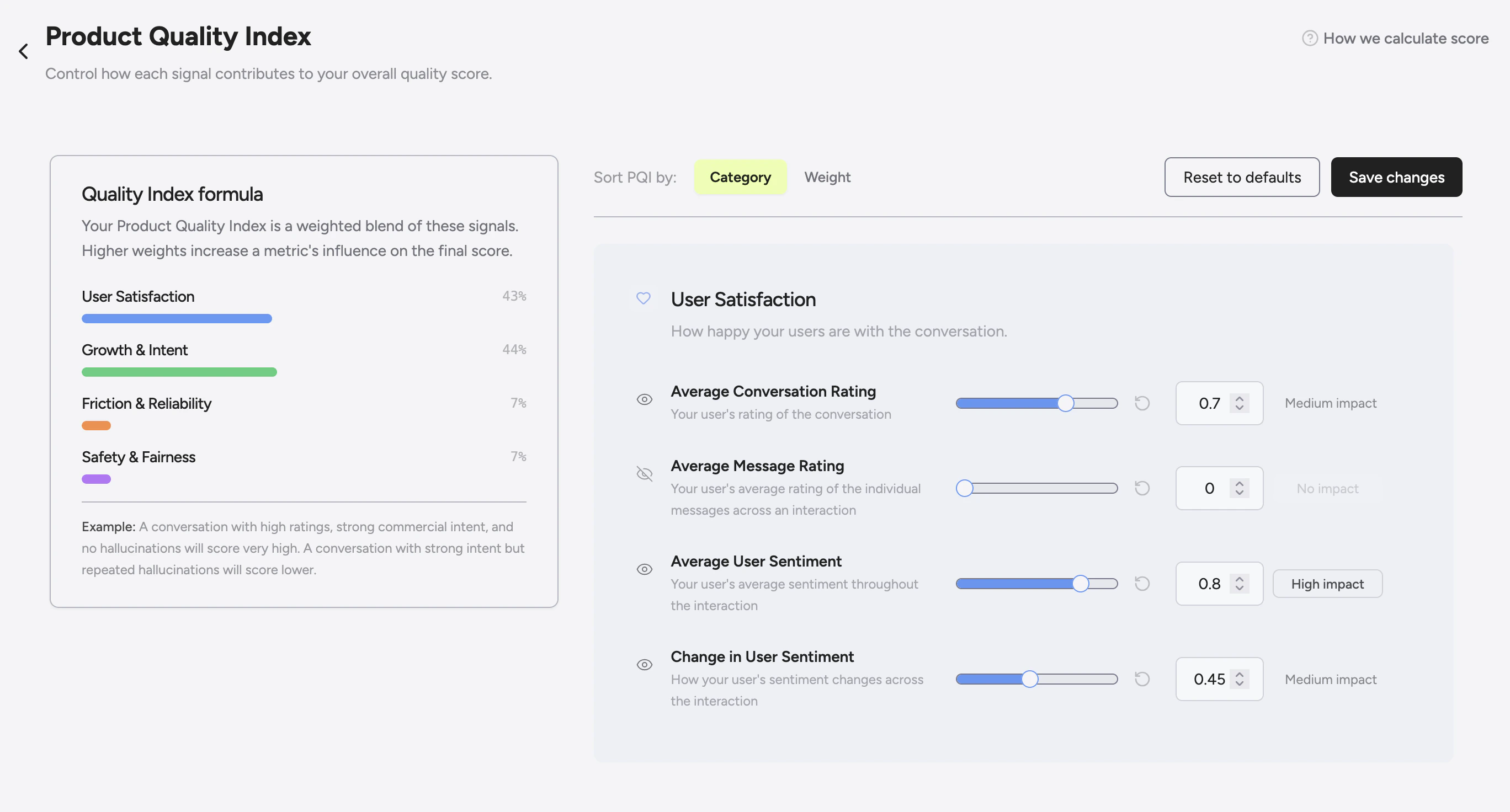Reset the Average User Sentiment weight
Image resolution: width=1510 pixels, height=812 pixels.
tap(1142, 584)
